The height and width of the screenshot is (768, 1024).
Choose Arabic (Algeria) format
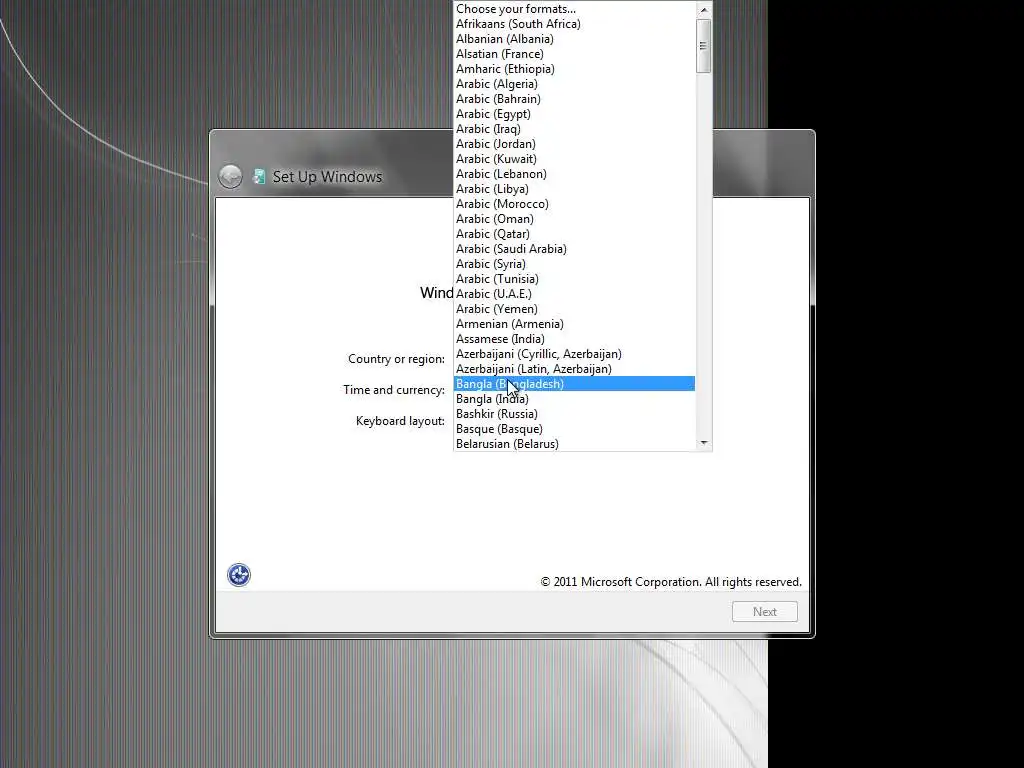click(574, 84)
